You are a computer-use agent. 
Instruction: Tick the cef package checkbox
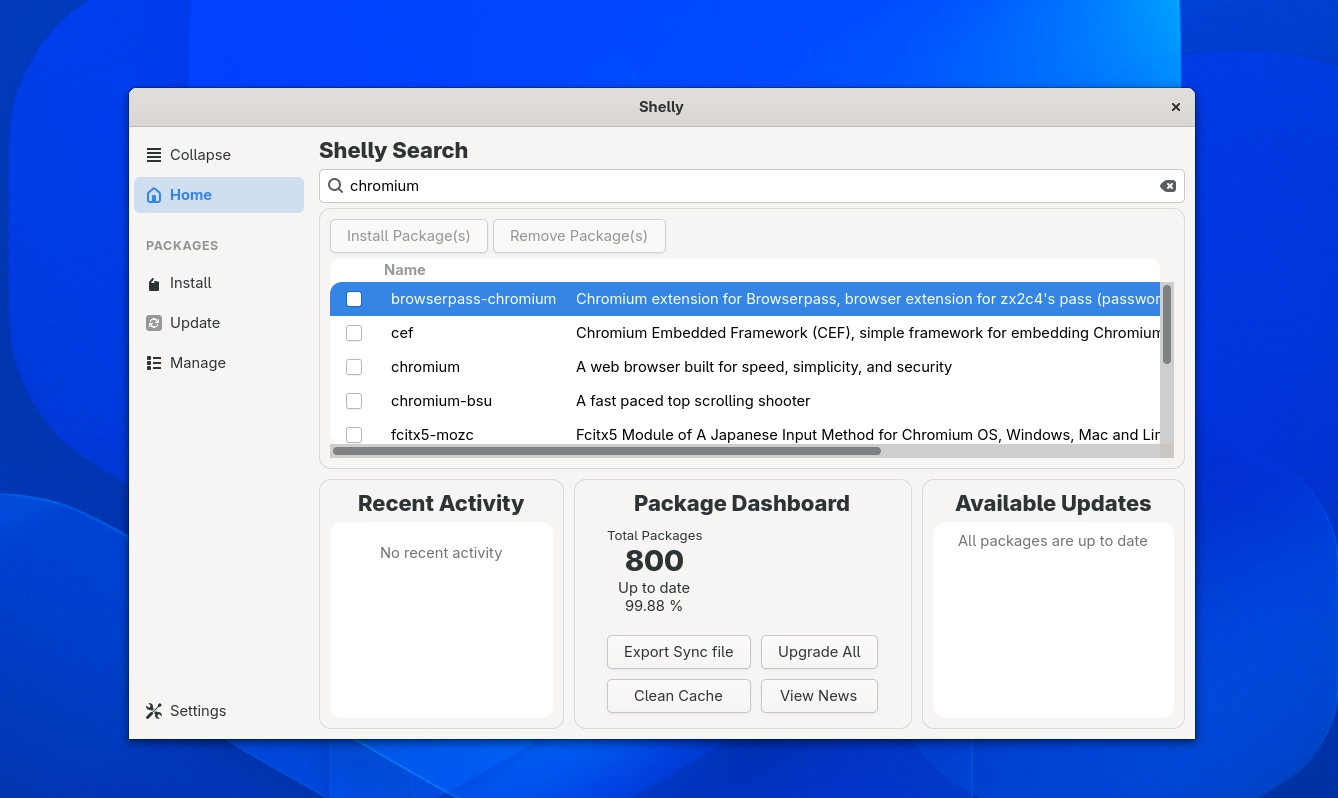click(354, 333)
